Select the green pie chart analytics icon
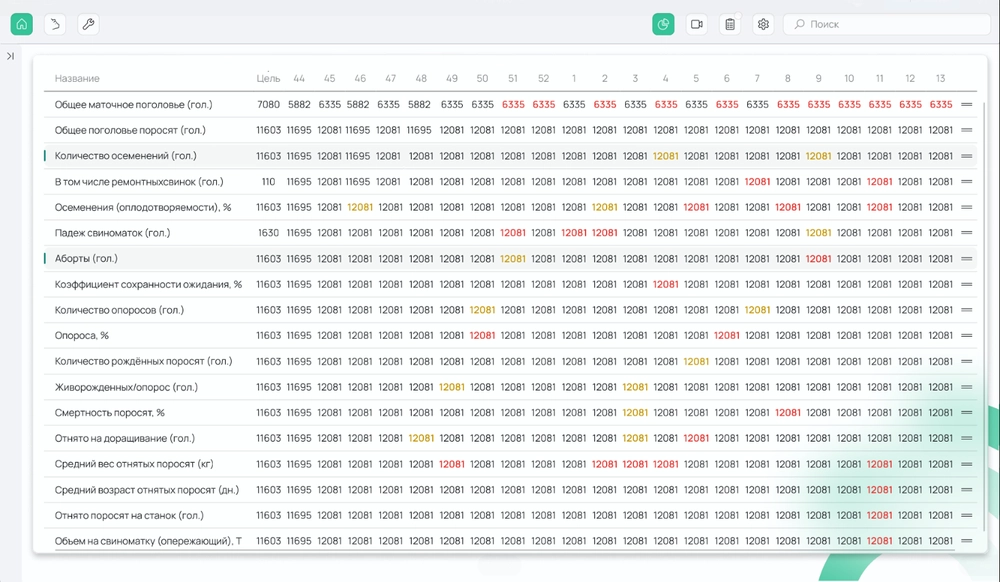 click(663, 24)
